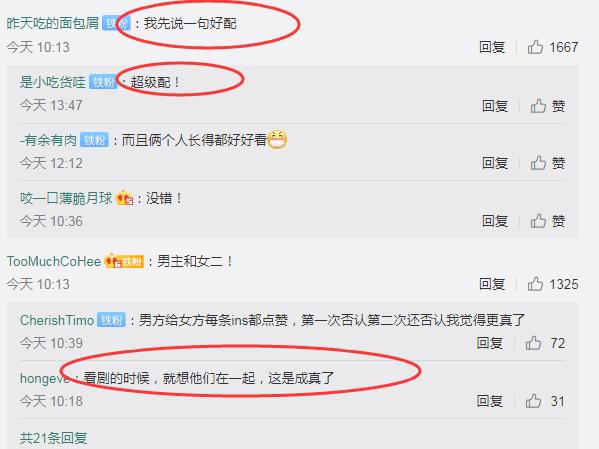The height and width of the screenshot is (449, 599).
Task: Open TooMuchCoHee's profile
Action: coord(54,261)
